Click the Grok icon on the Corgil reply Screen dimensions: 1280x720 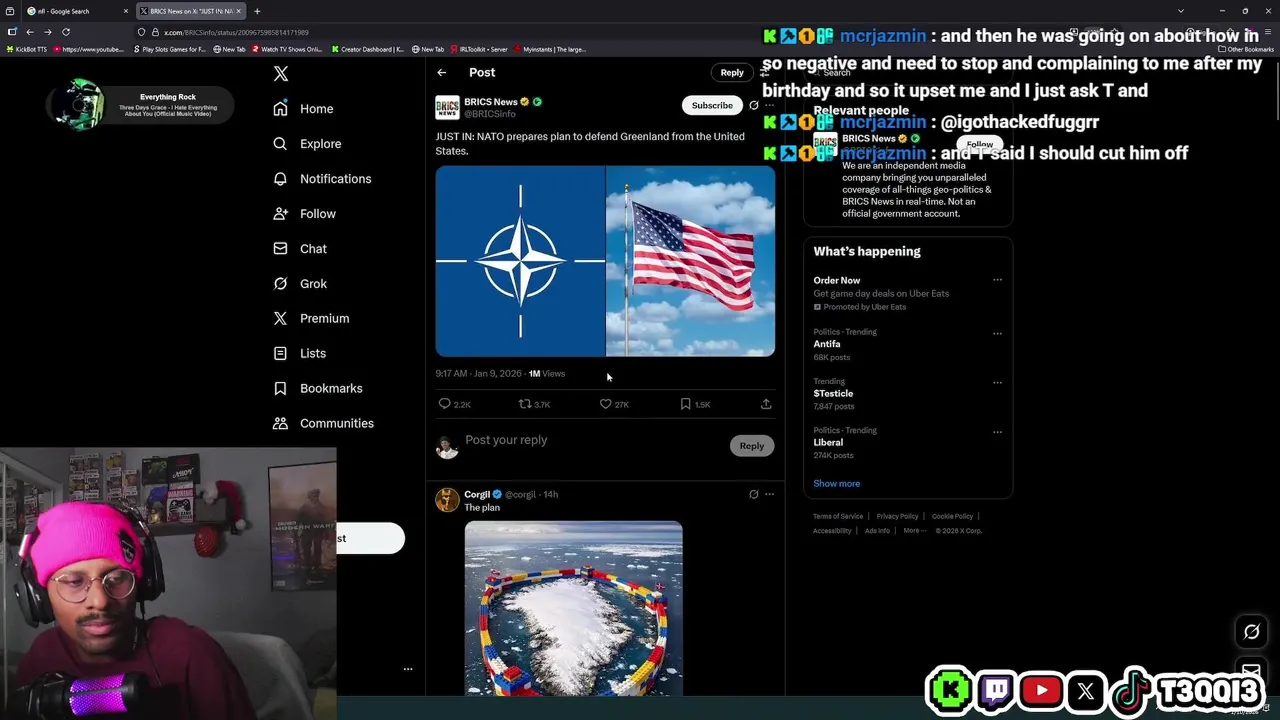point(754,494)
